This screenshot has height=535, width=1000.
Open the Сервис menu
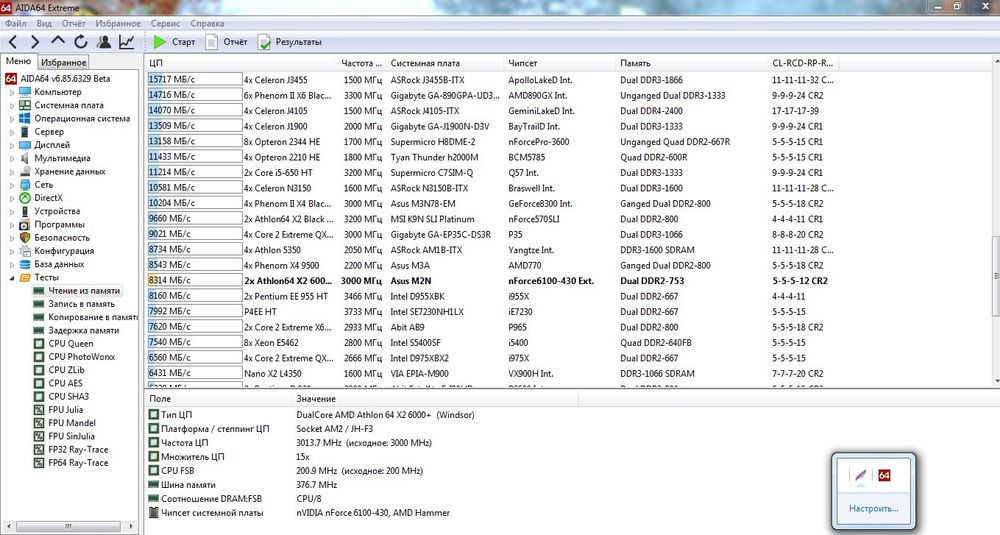pos(166,24)
